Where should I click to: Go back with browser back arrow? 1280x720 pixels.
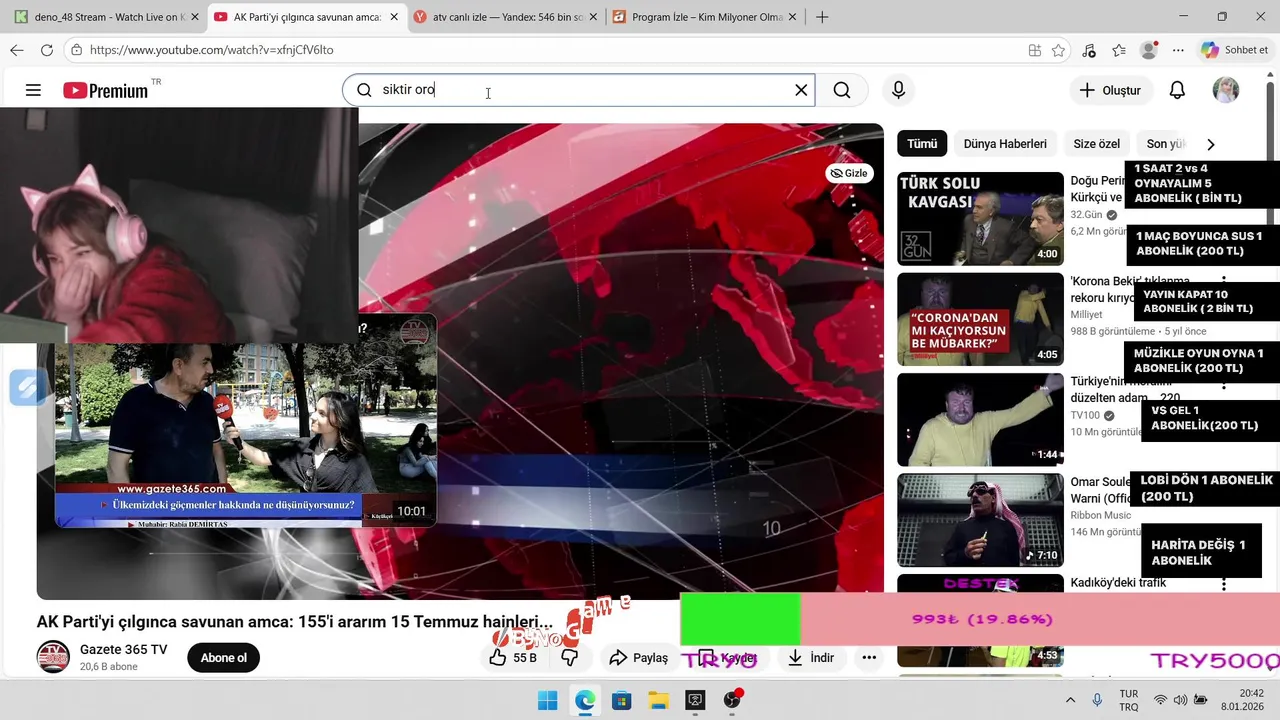pos(17,50)
